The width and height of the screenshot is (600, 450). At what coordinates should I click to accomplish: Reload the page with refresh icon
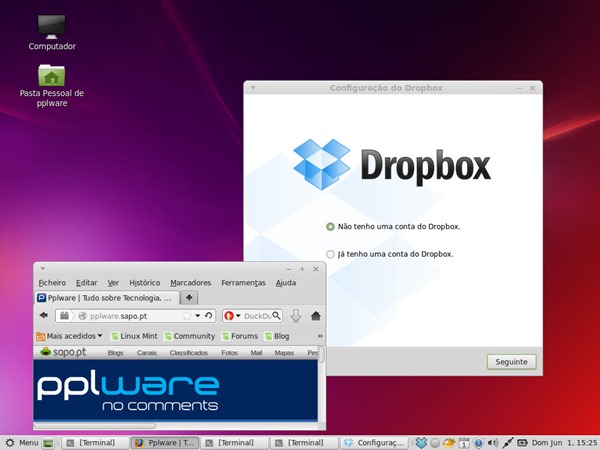point(209,316)
